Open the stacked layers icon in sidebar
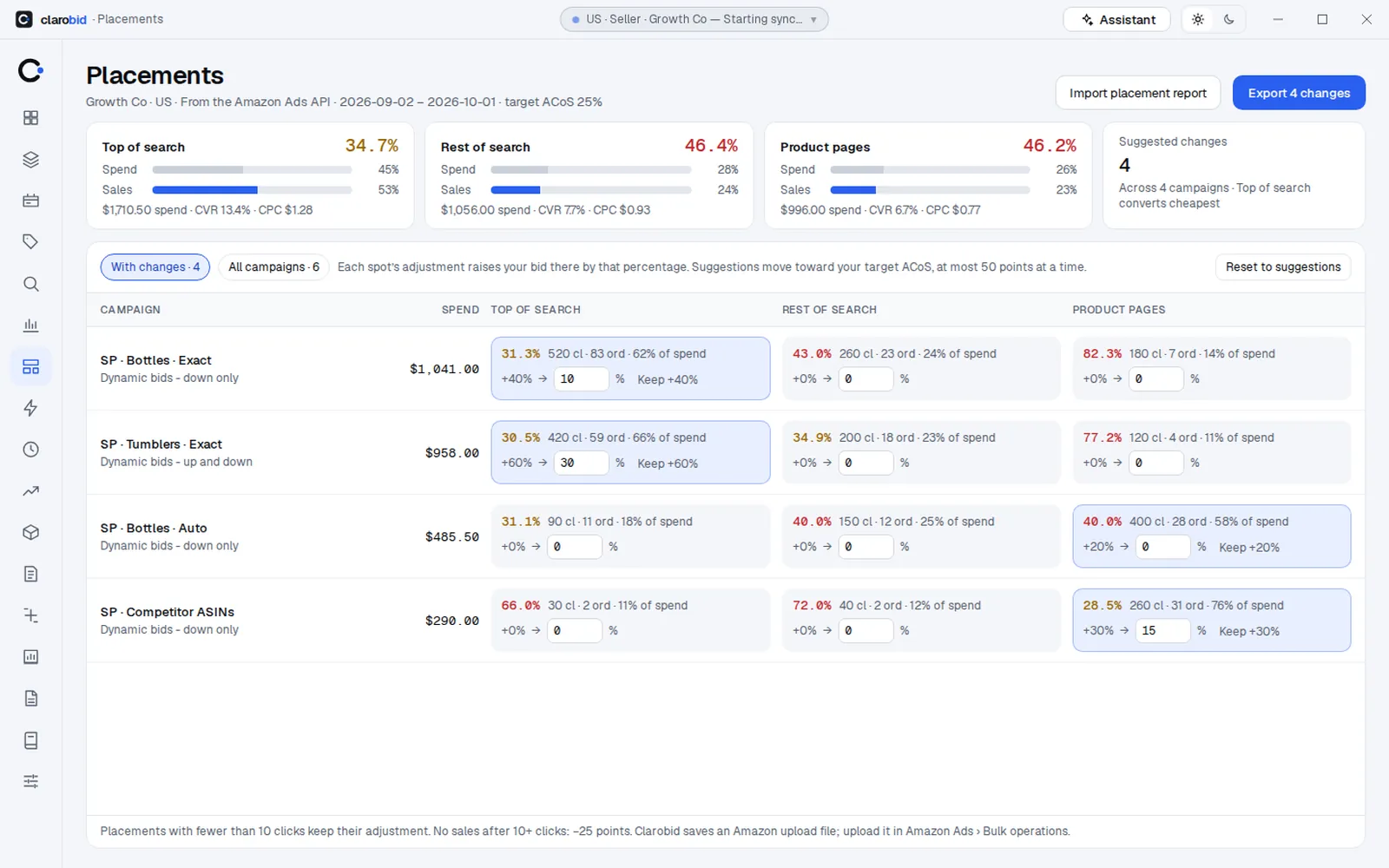The height and width of the screenshot is (868, 1389). [30, 160]
